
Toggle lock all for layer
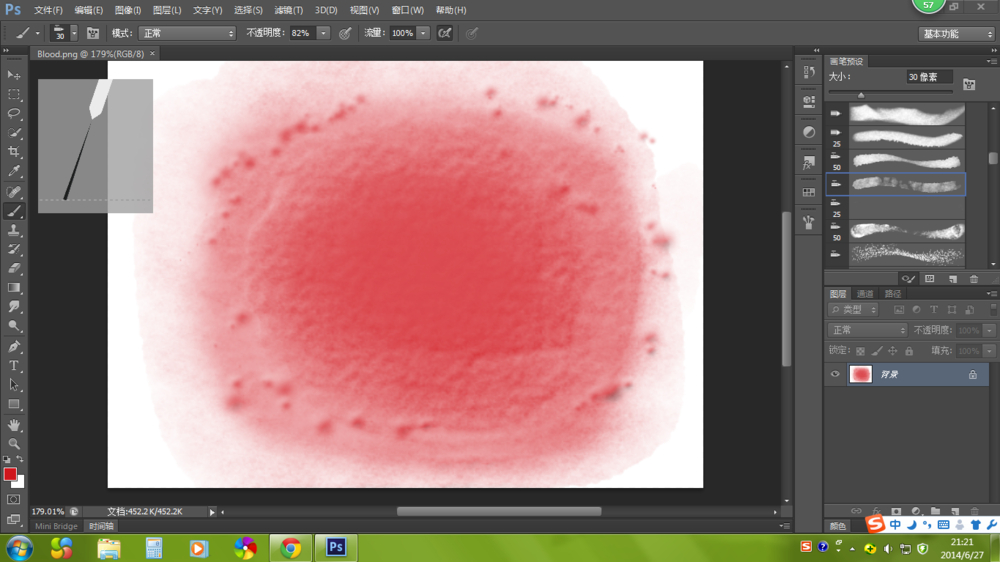tap(909, 351)
